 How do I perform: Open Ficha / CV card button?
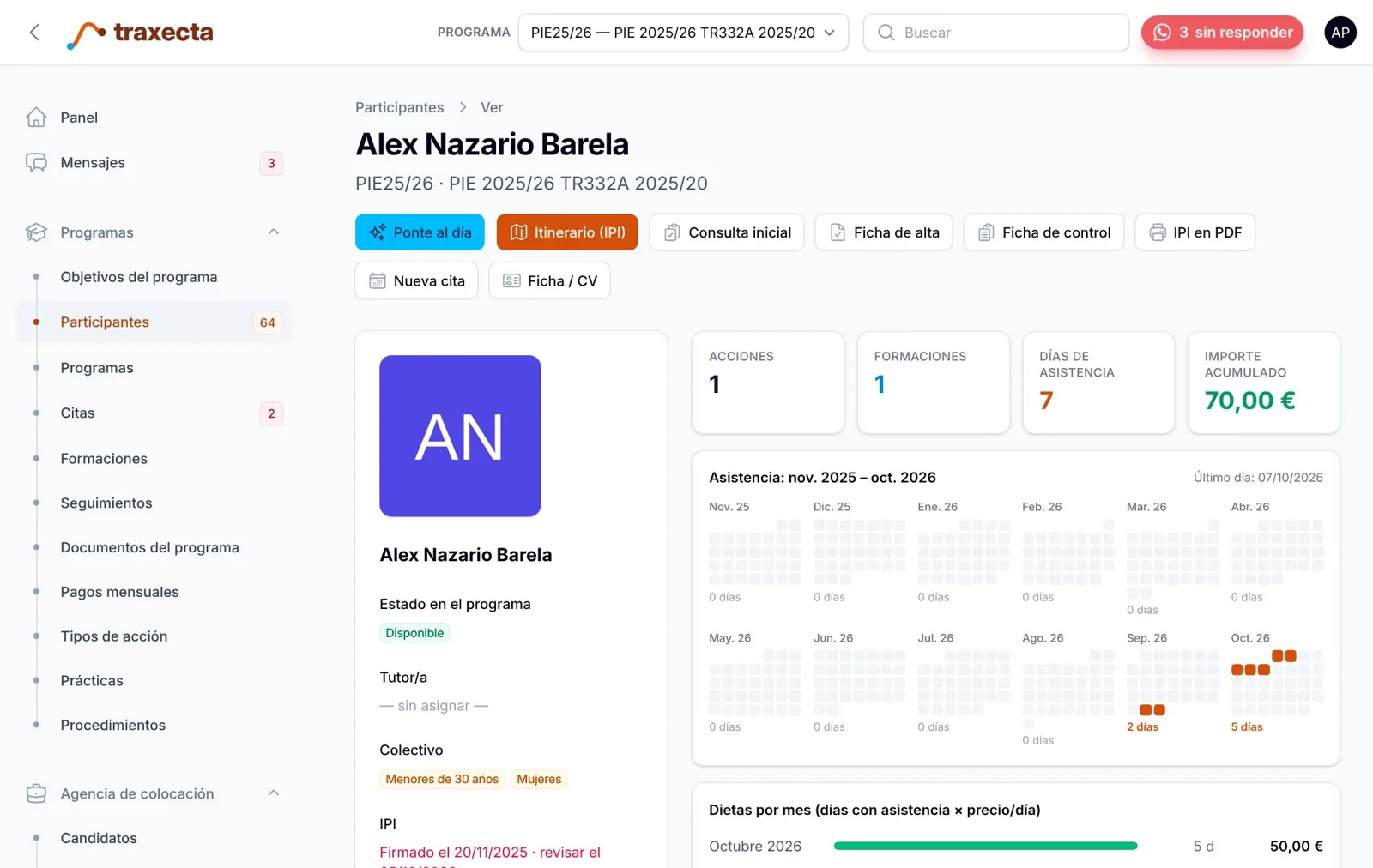(549, 280)
